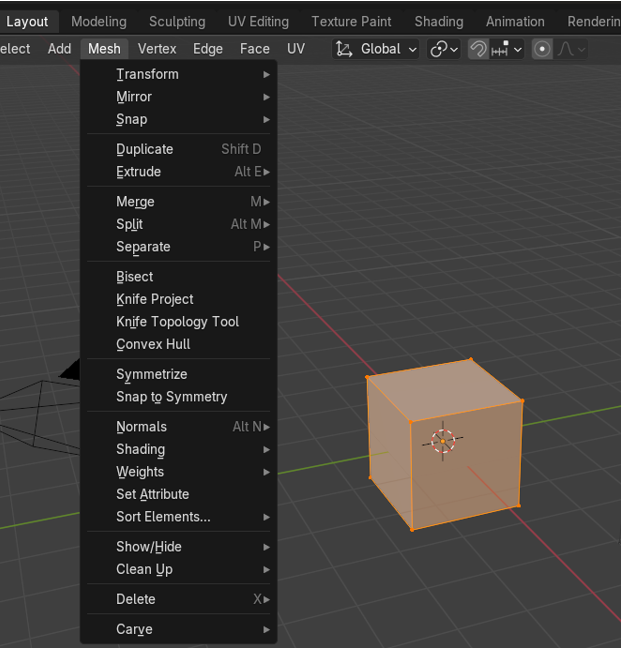Toggle the snapping magnet icon
Image resolution: width=621 pixels, height=648 pixels.
tap(479, 49)
